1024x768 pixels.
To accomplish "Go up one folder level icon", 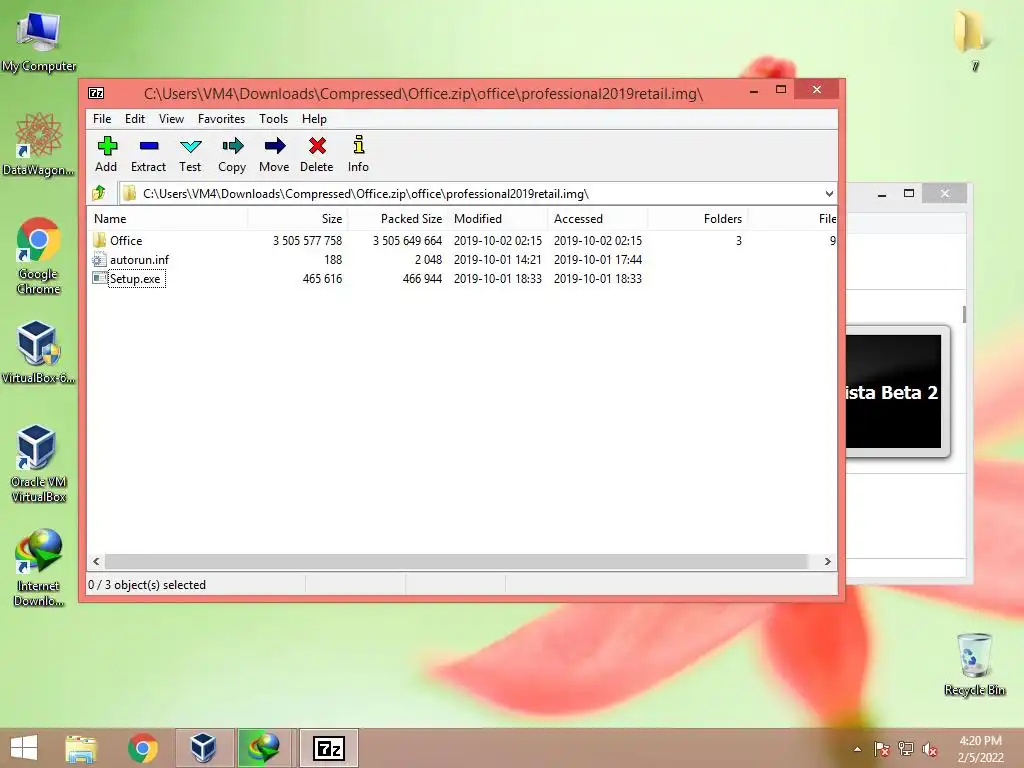I will [99, 193].
